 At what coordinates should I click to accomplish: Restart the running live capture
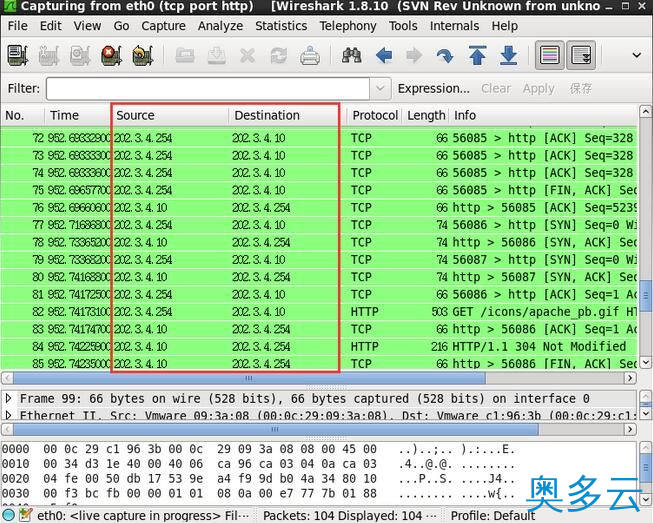(142, 55)
